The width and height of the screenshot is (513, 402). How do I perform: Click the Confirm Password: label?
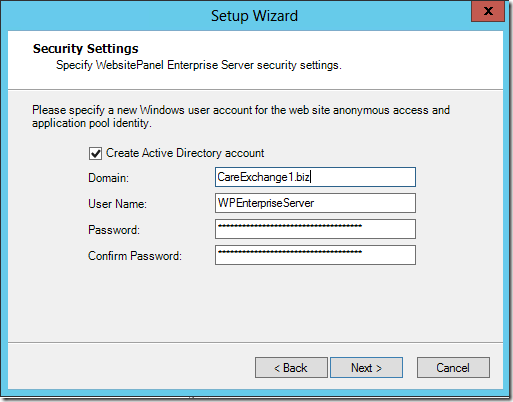click(x=135, y=256)
